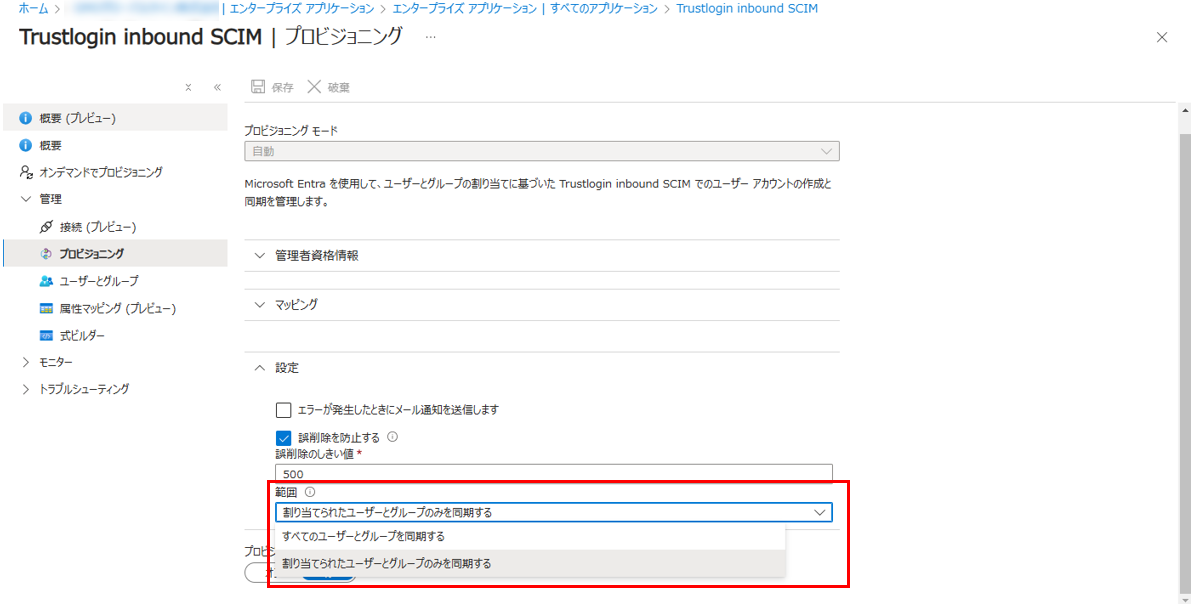Viewport: 1195px width, 604px height.
Task: Click the 属性マッピング table icon
Action: click(46, 308)
